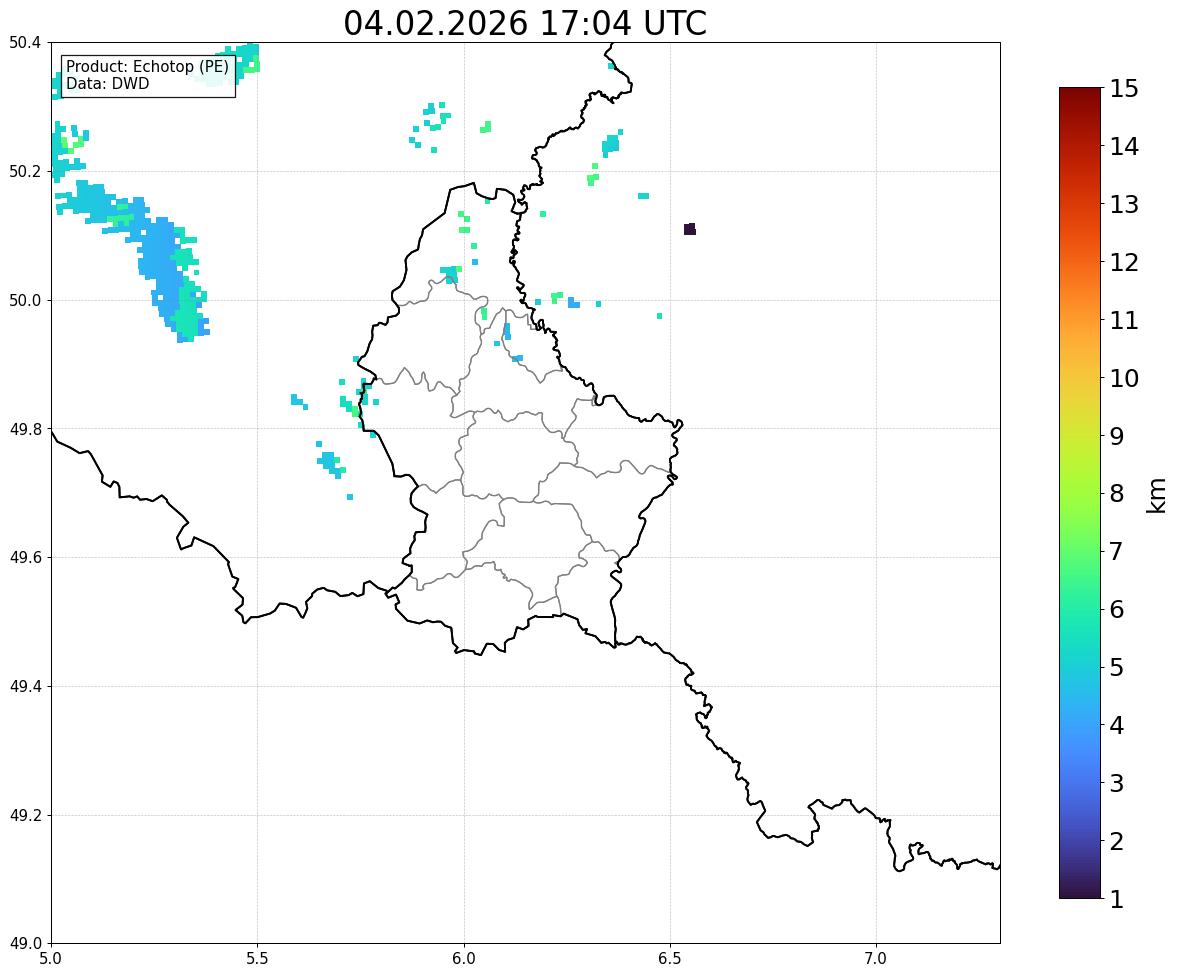Click the longitude axis label 7.0
This screenshot has width=1178, height=976.
coord(876,959)
